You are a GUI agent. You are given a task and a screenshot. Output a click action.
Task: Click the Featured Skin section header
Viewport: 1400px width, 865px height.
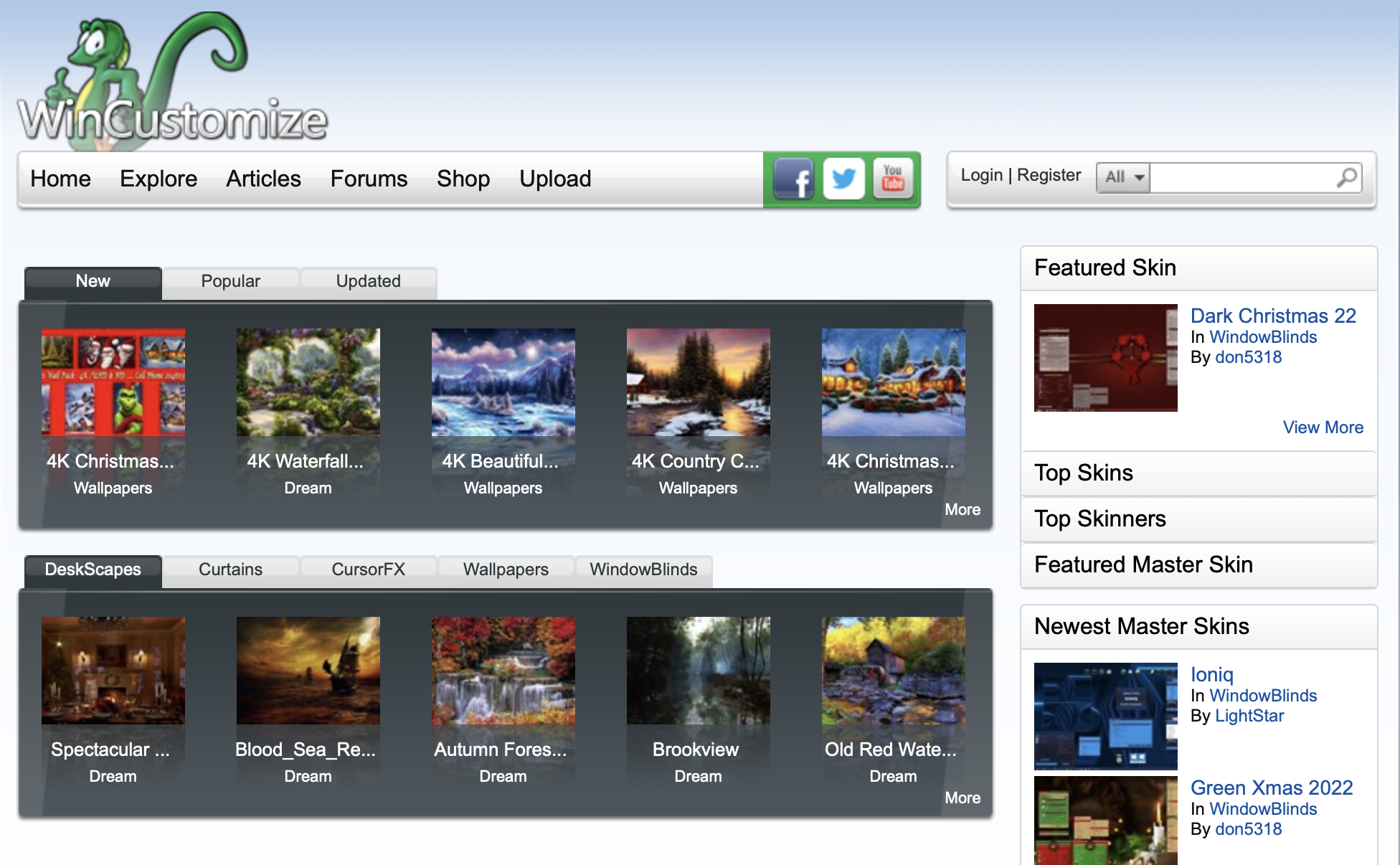click(x=1198, y=268)
